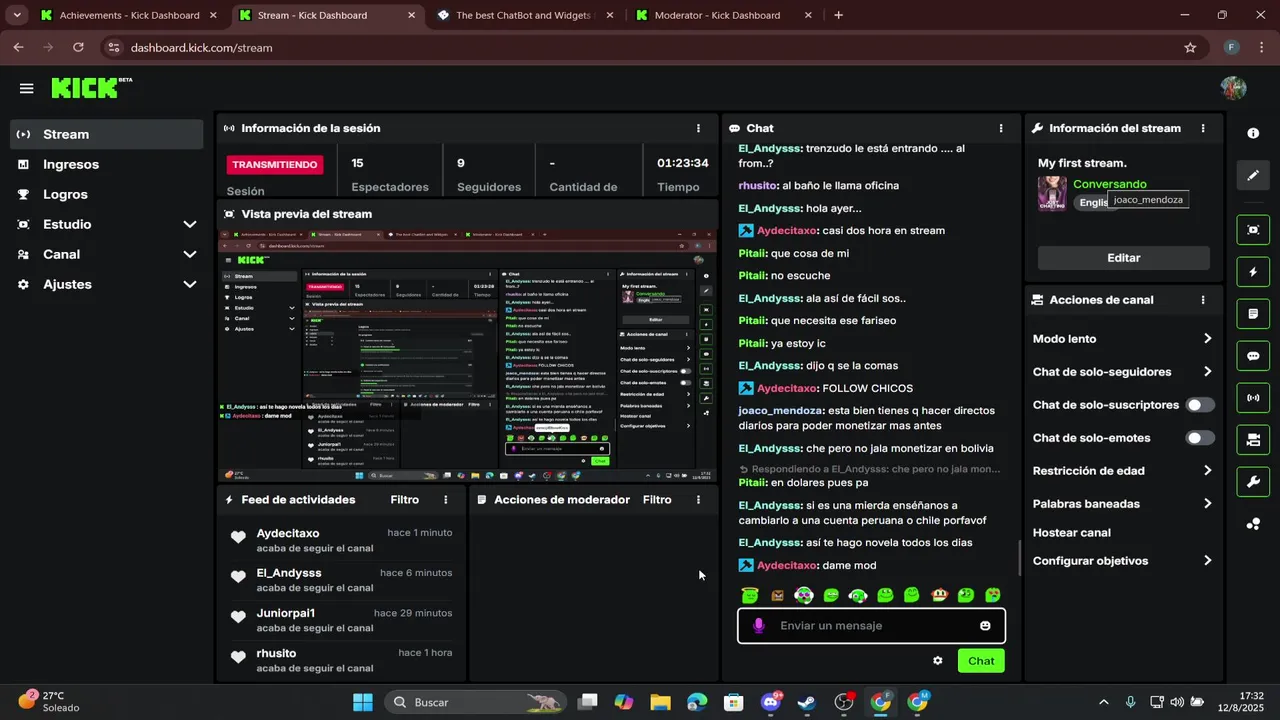Open the emoji picker in message box
Screen dimensions: 1280x720
tap(985, 626)
